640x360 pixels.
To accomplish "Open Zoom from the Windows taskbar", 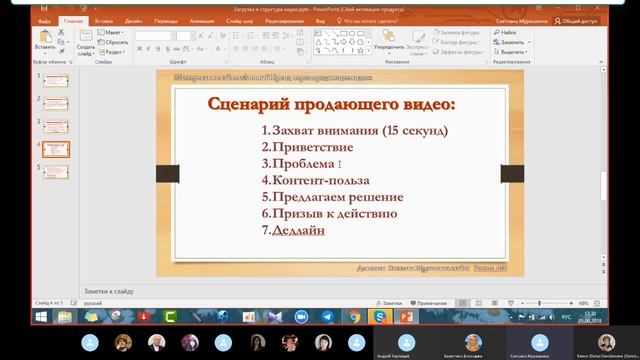I will click(x=301, y=317).
